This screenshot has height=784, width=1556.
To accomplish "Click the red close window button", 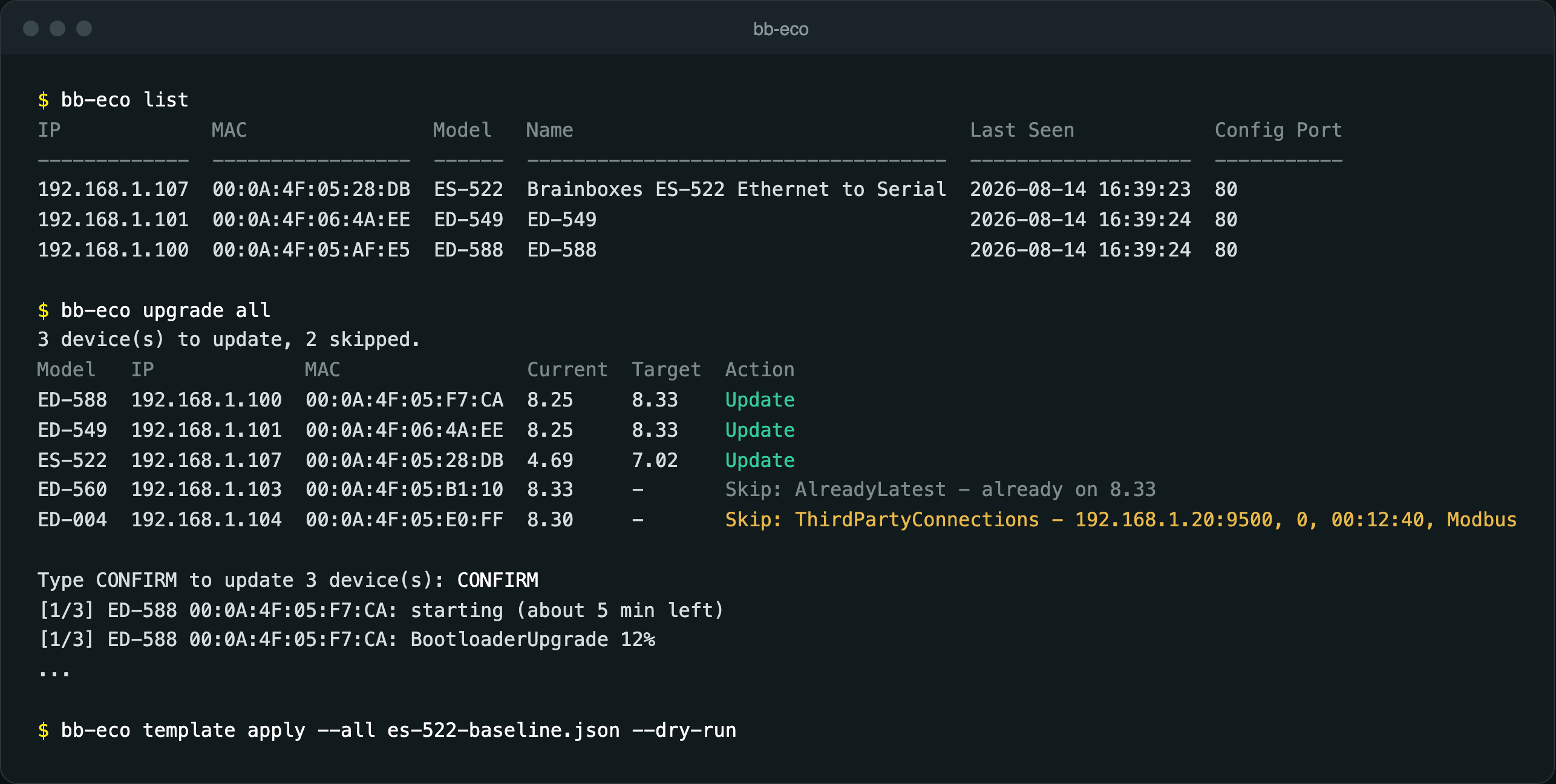I will [x=31, y=28].
